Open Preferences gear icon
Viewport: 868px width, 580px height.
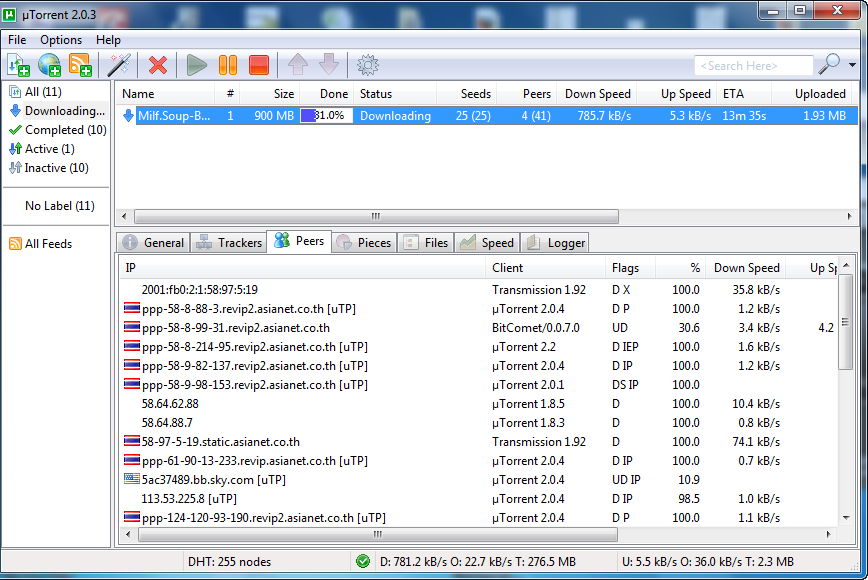(368, 65)
